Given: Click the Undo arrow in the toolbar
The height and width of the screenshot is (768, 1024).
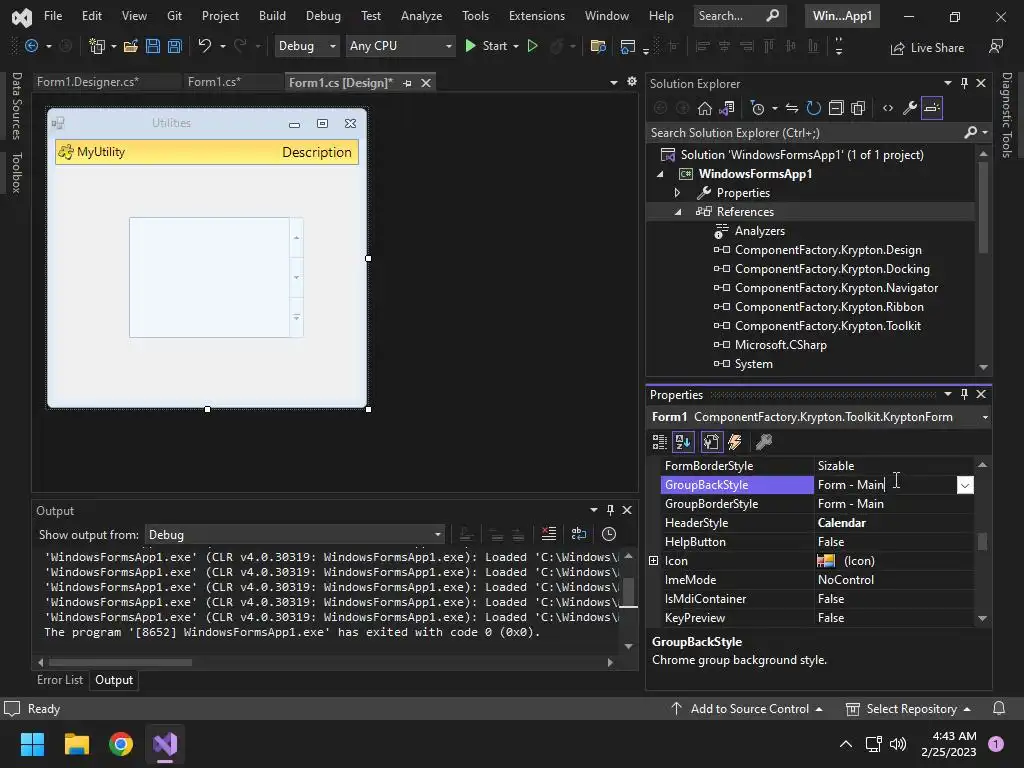Looking at the screenshot, I should (204, 46).
